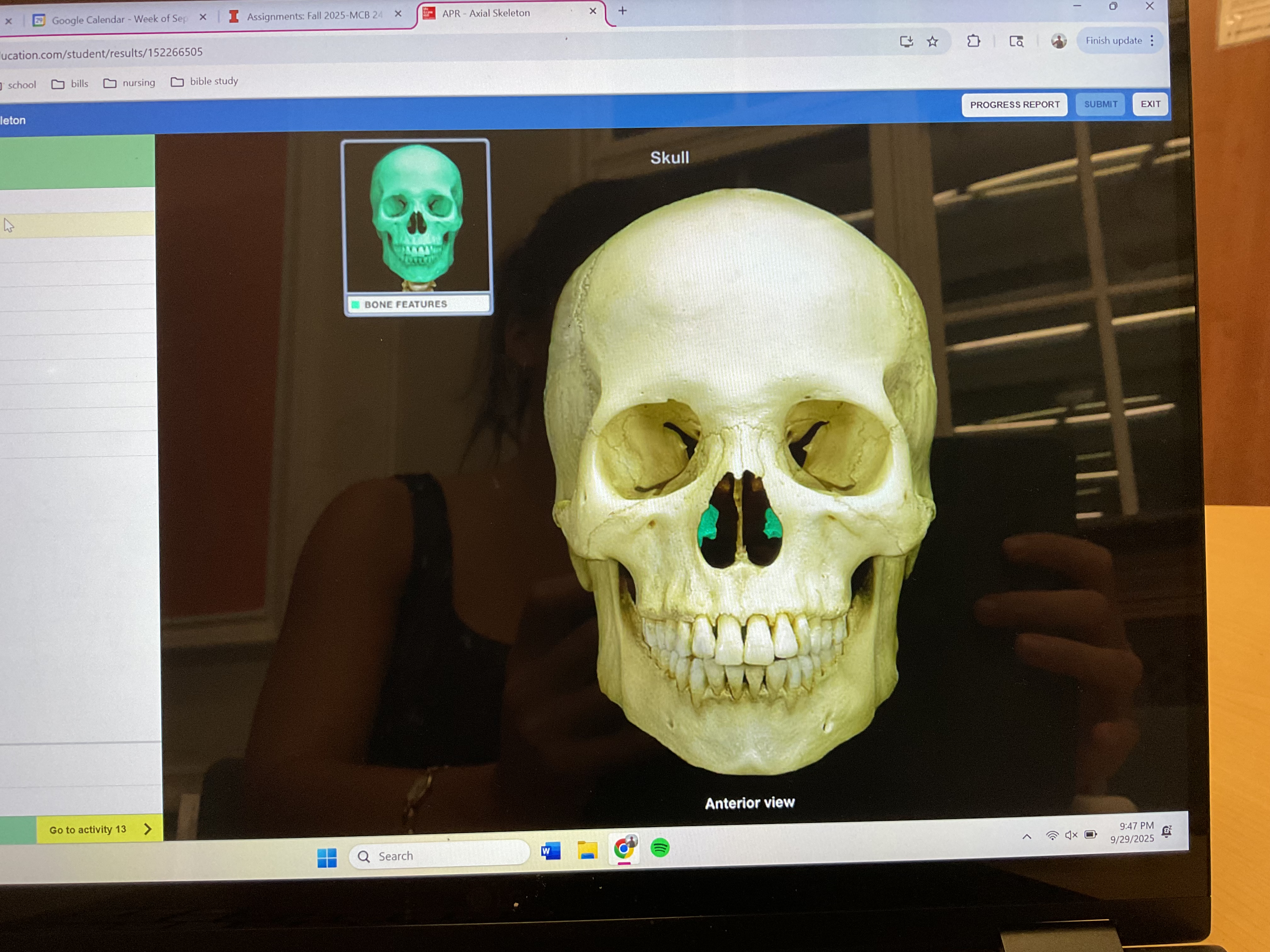
Task: Open the search tabs sidebar icon
Action: point(1016,41)
